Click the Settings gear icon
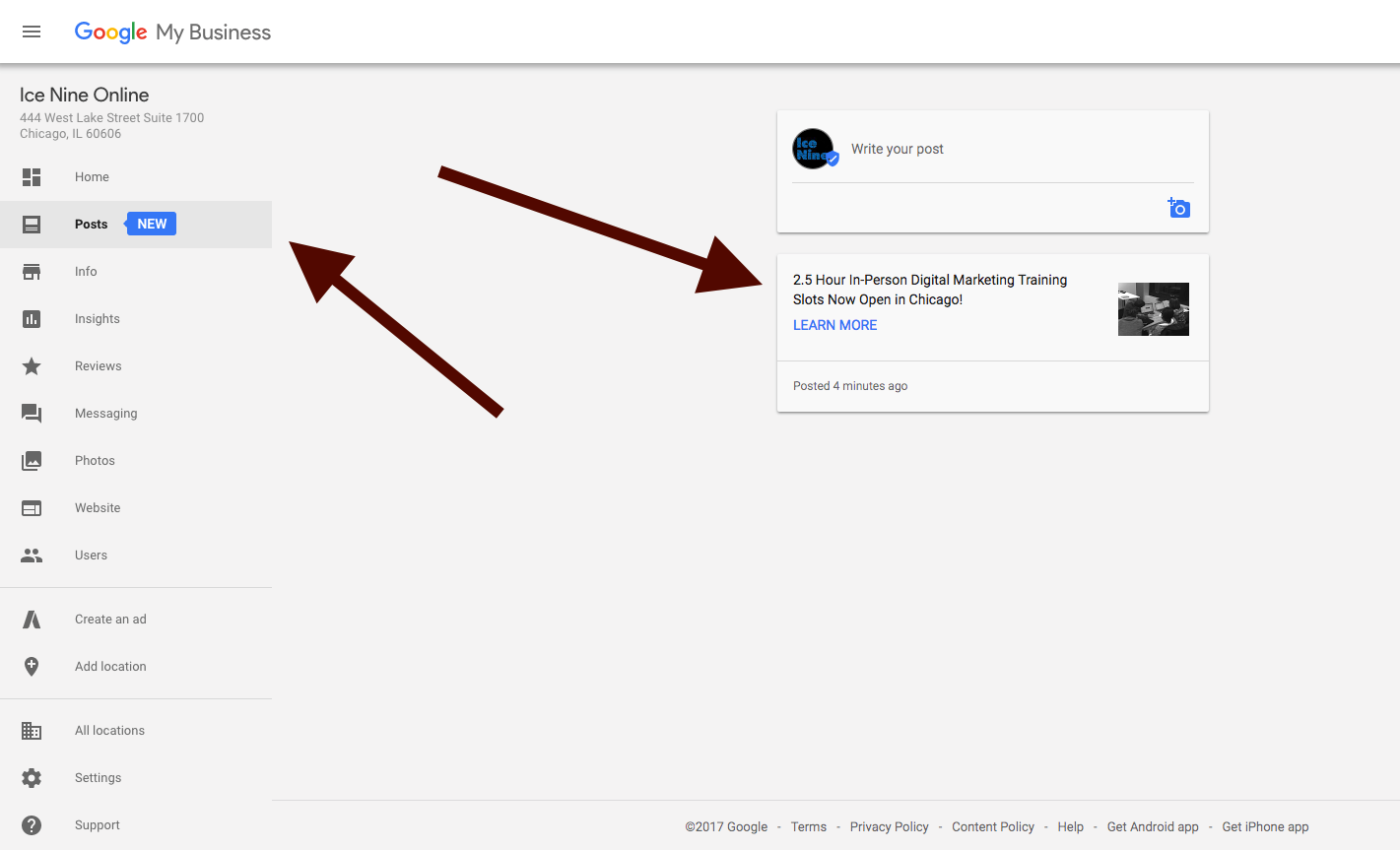 pyautogui.click(x=32, y=778)
